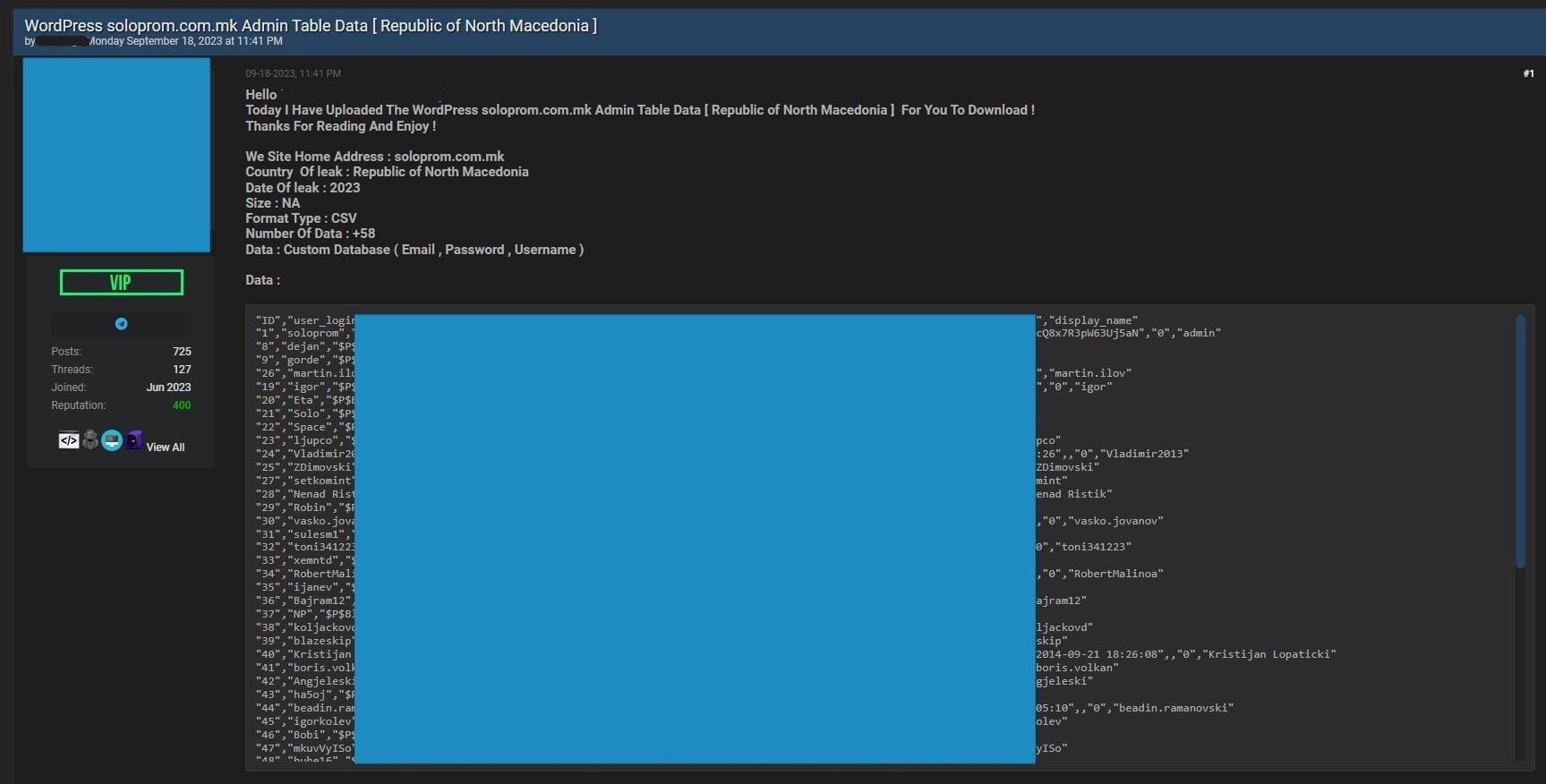Click the hat-wearing spy award badge
The height and width of the screenshot is (784, 1546).
[90, 439]
